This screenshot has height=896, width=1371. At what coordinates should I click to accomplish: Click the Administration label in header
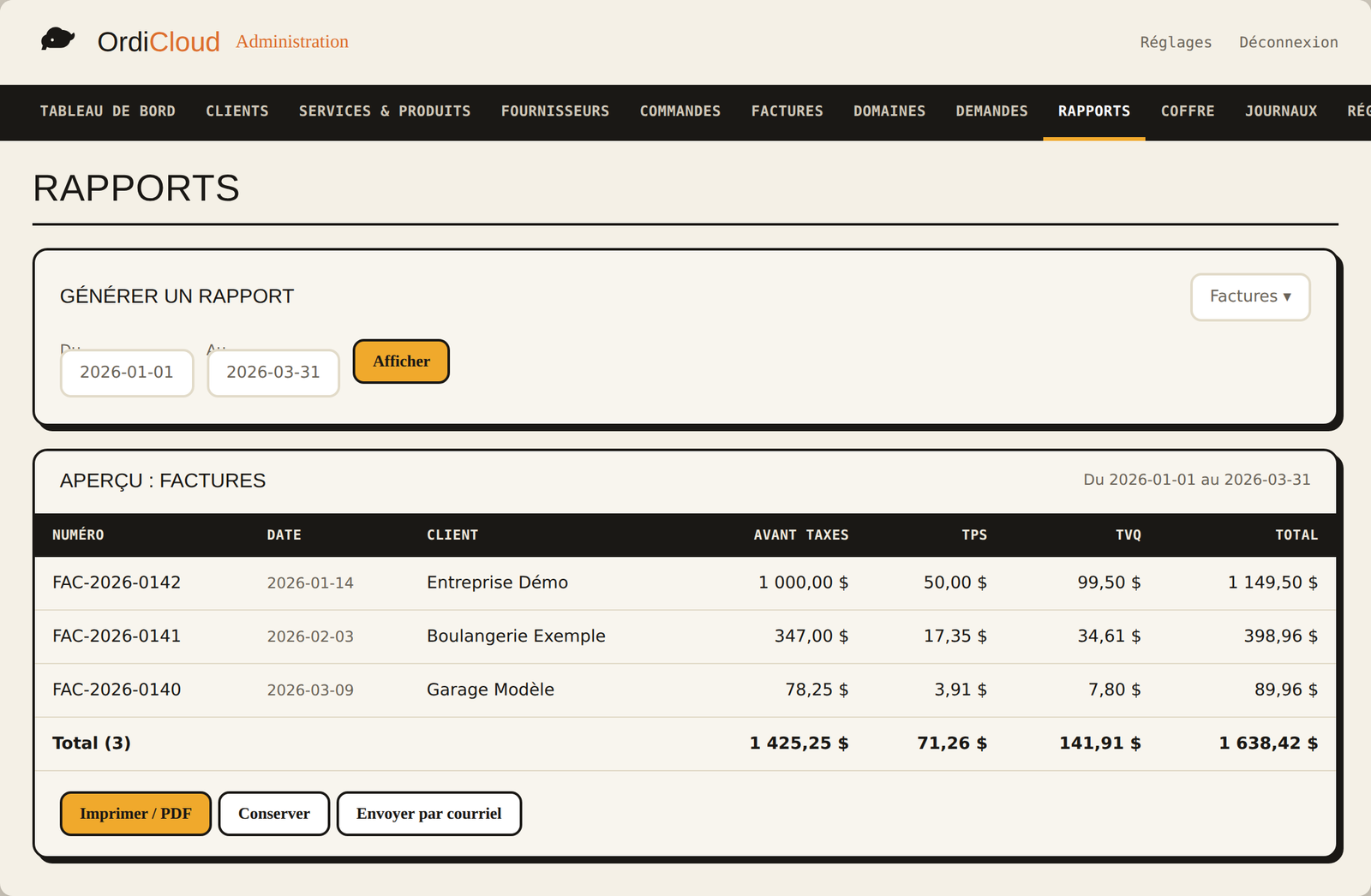point(292,41)
